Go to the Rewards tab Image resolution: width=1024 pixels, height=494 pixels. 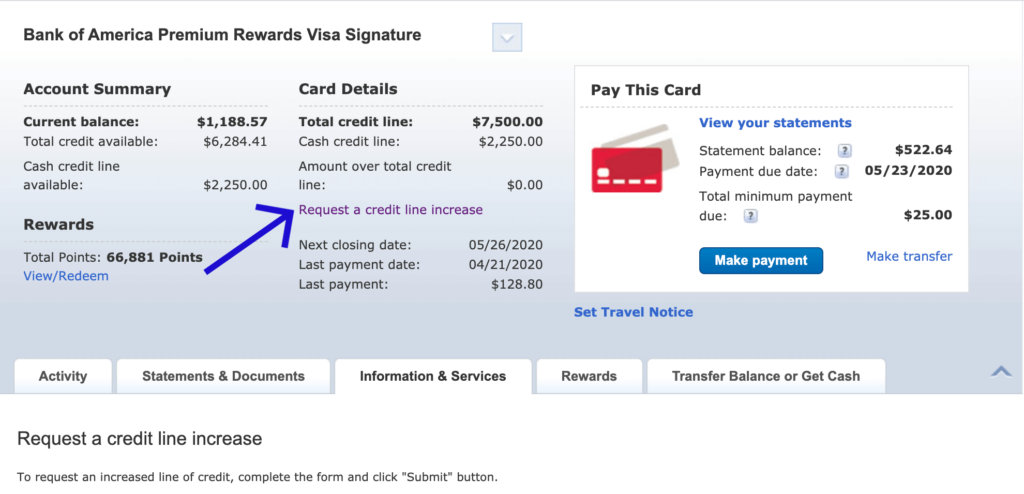[589, 376]
